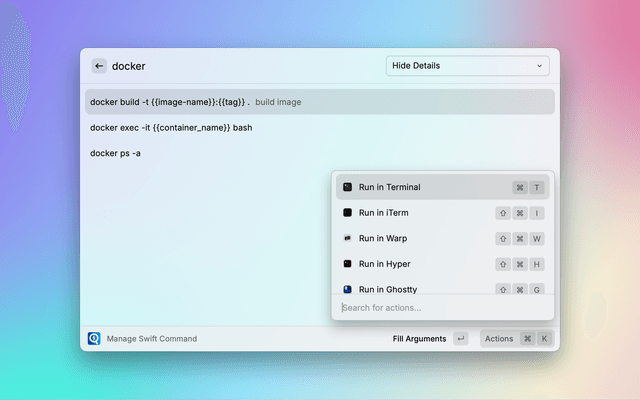Choose the Run in Warp action

tap(382, 239)
